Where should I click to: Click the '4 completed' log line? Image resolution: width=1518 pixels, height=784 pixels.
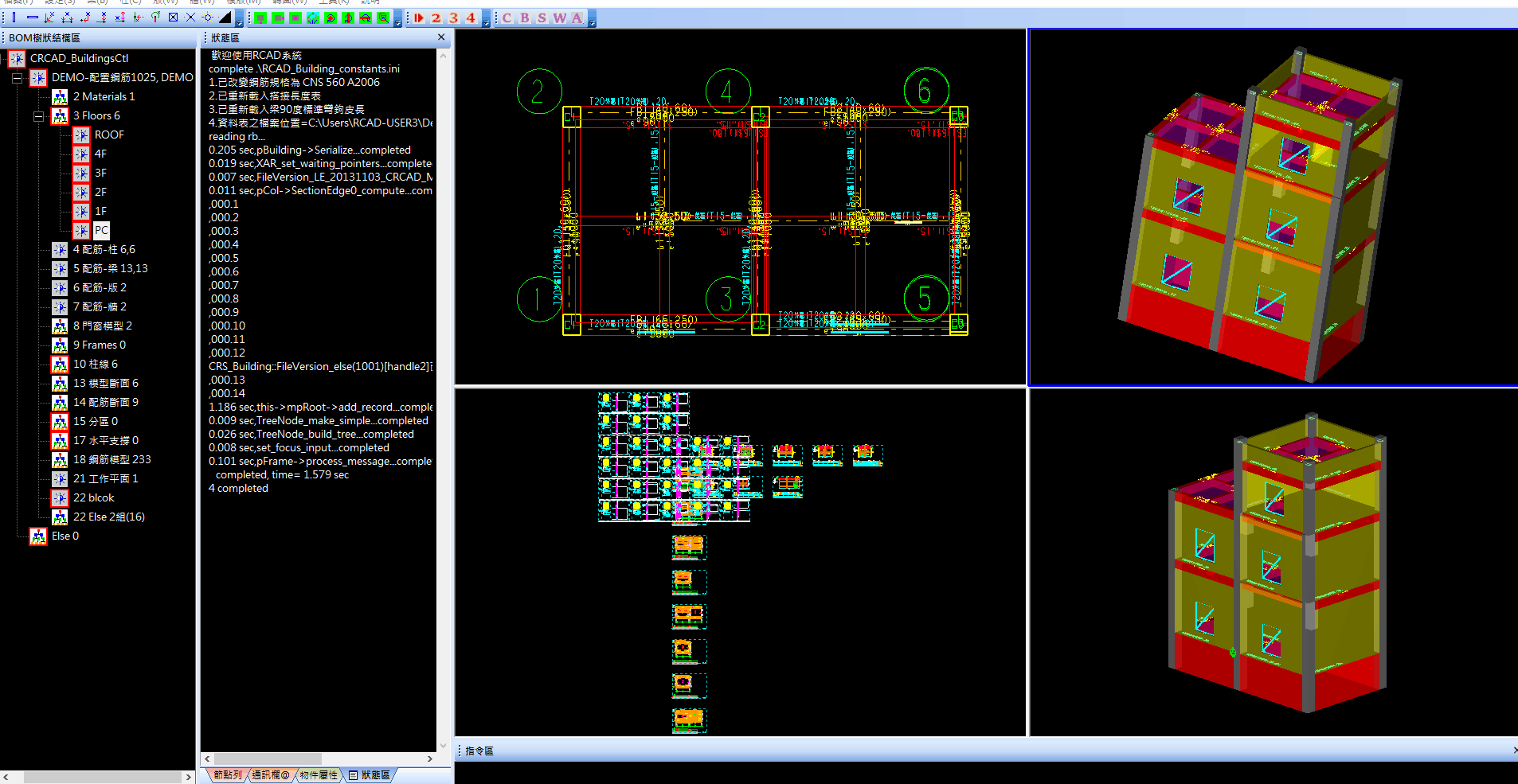tap(238, 488)
